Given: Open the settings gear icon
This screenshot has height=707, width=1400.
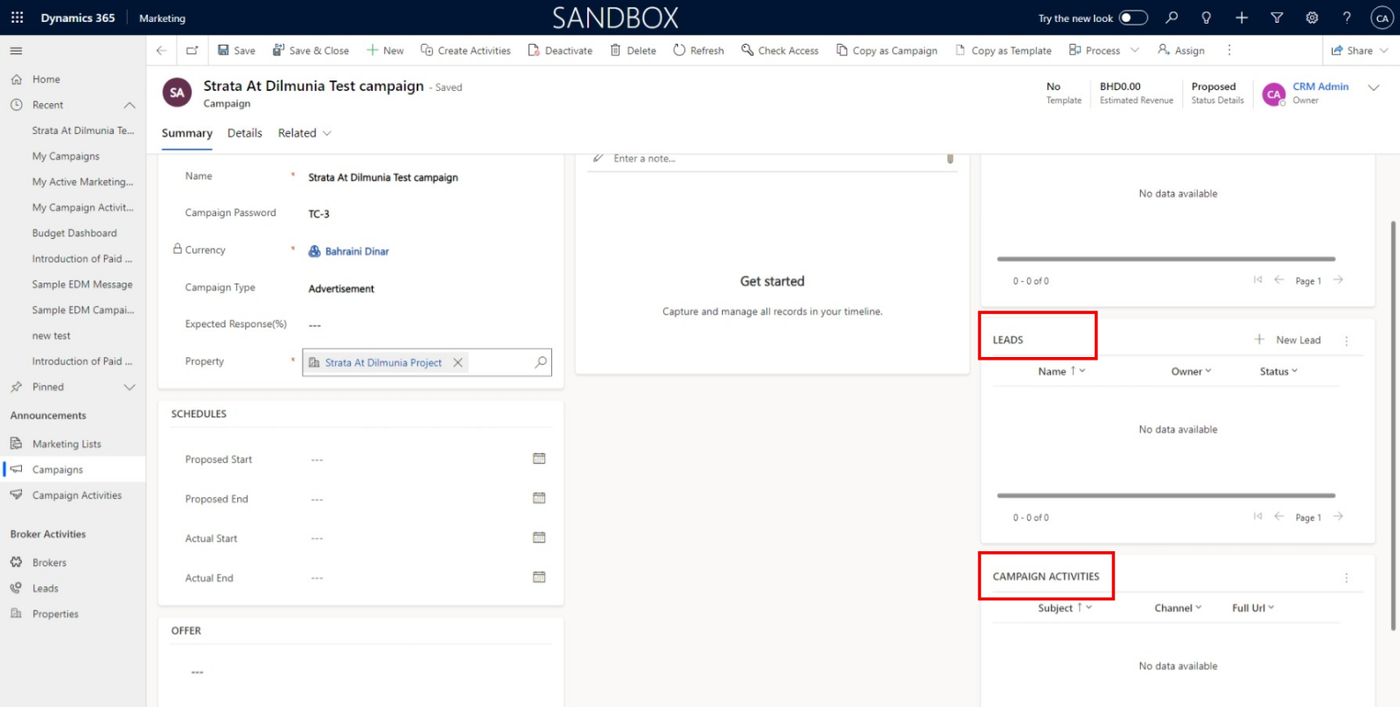Looking at the screenshot, I should point(1312,18).
